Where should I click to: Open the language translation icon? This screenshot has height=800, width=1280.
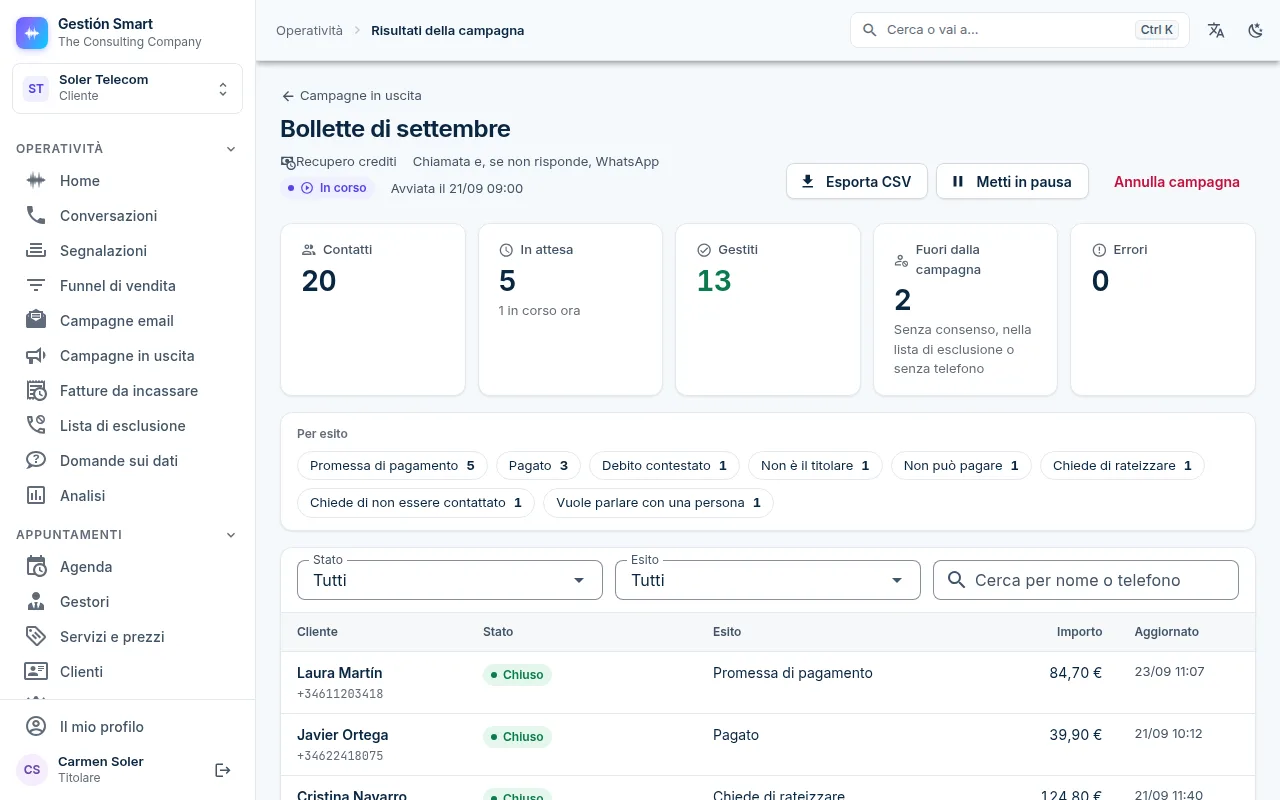[1216, 30]
